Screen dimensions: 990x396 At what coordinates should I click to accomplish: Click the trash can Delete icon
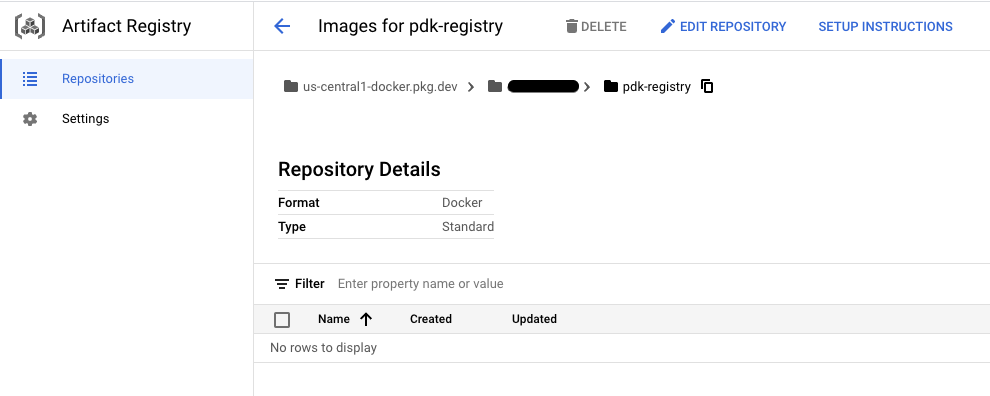click(x=571, y=26)
